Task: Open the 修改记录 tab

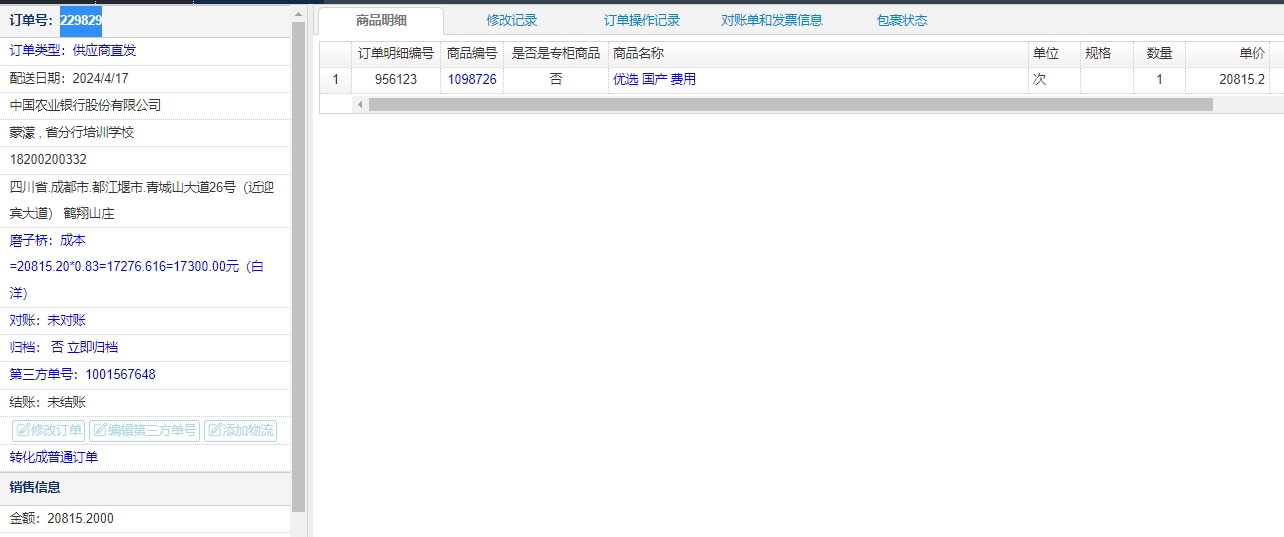Action: [x=512, y=20]
